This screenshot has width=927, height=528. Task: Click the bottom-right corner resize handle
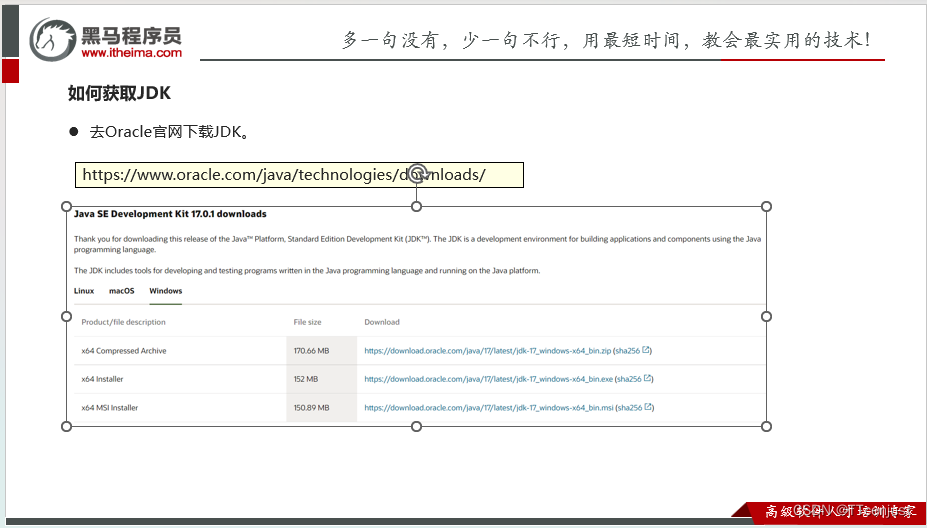(766, 426)
